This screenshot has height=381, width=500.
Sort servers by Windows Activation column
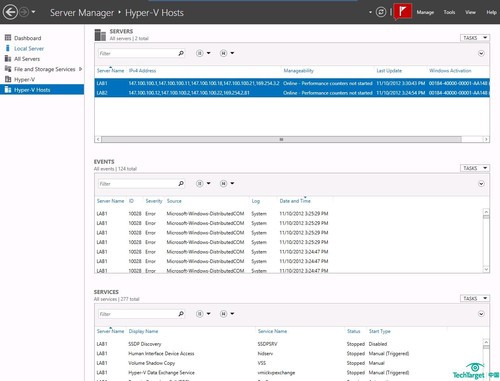coord(450,71)
